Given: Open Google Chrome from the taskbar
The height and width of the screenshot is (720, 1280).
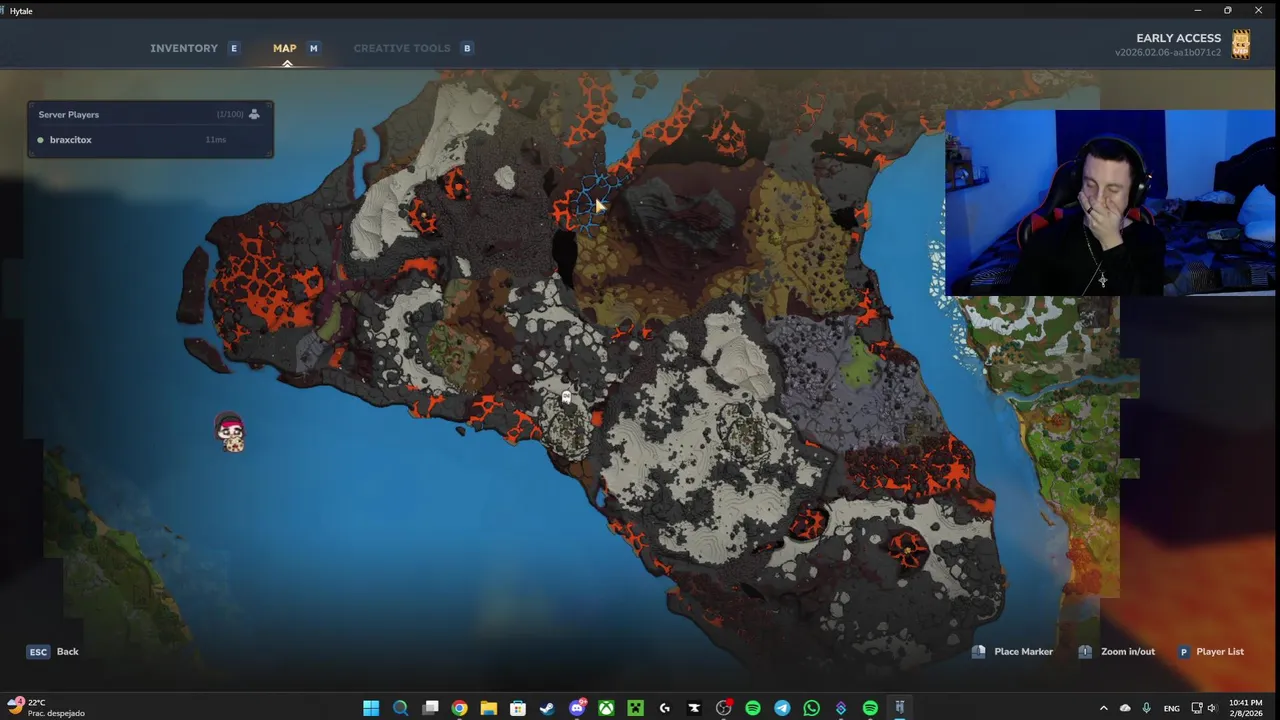Looking at the screenshot, I should [459, 708].
